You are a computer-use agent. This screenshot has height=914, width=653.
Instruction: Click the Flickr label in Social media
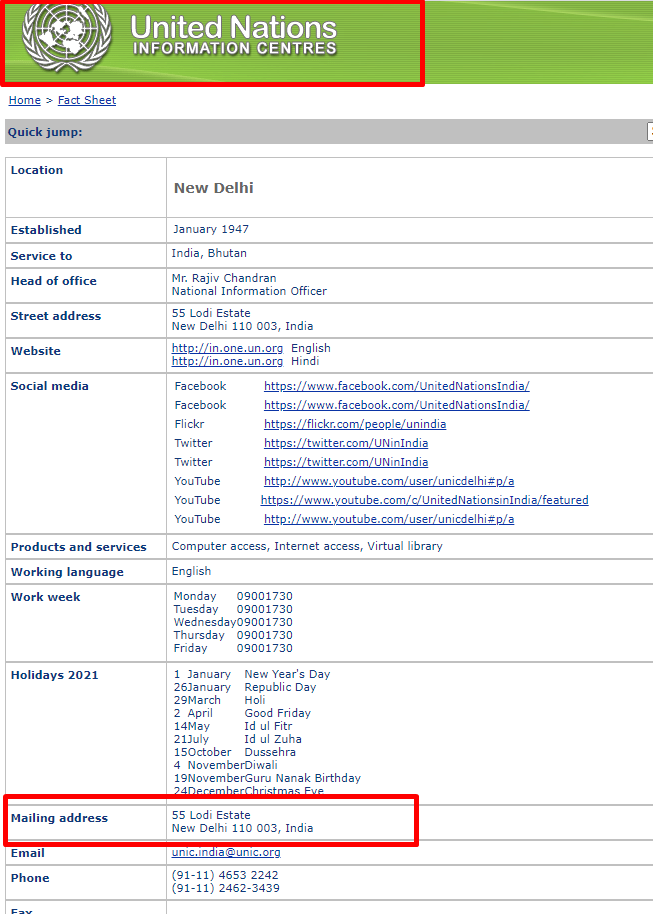coord(189,424)
